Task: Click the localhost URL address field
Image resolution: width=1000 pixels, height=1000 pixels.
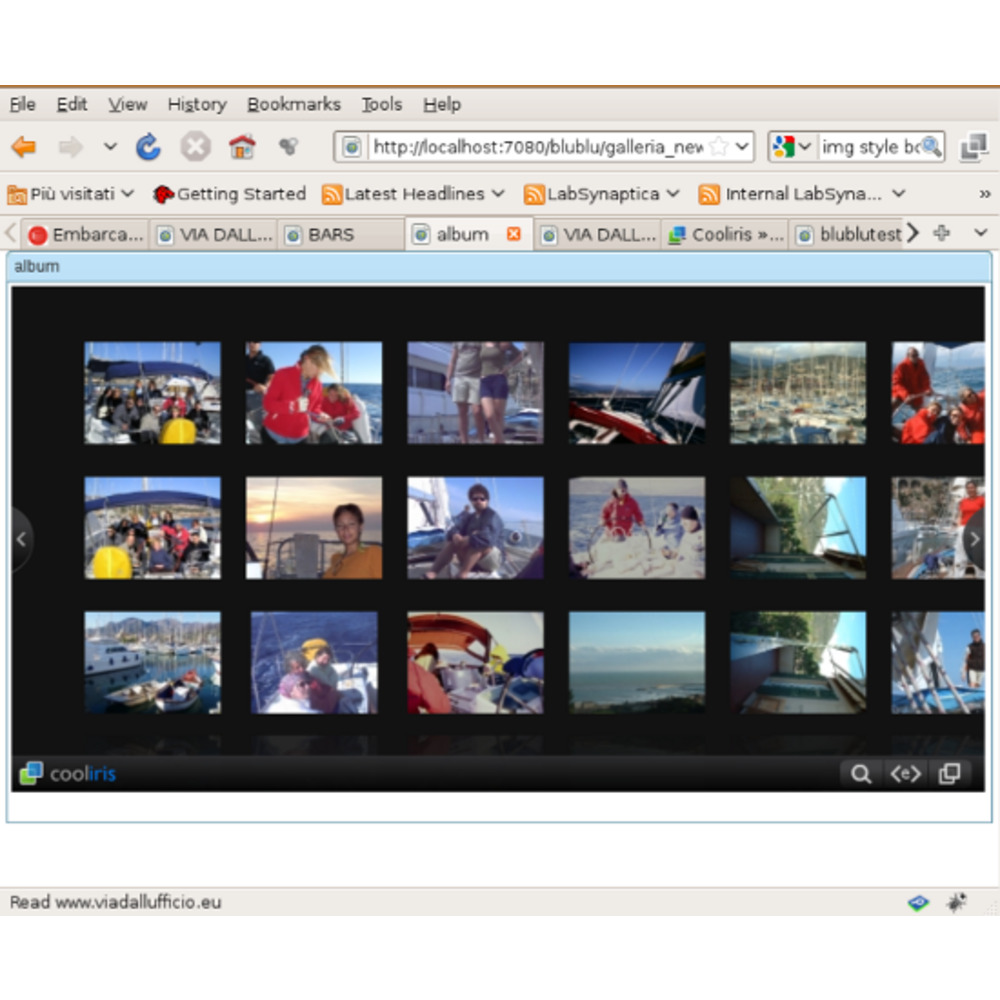Action: pyautogui.click(x=535, y=147)
